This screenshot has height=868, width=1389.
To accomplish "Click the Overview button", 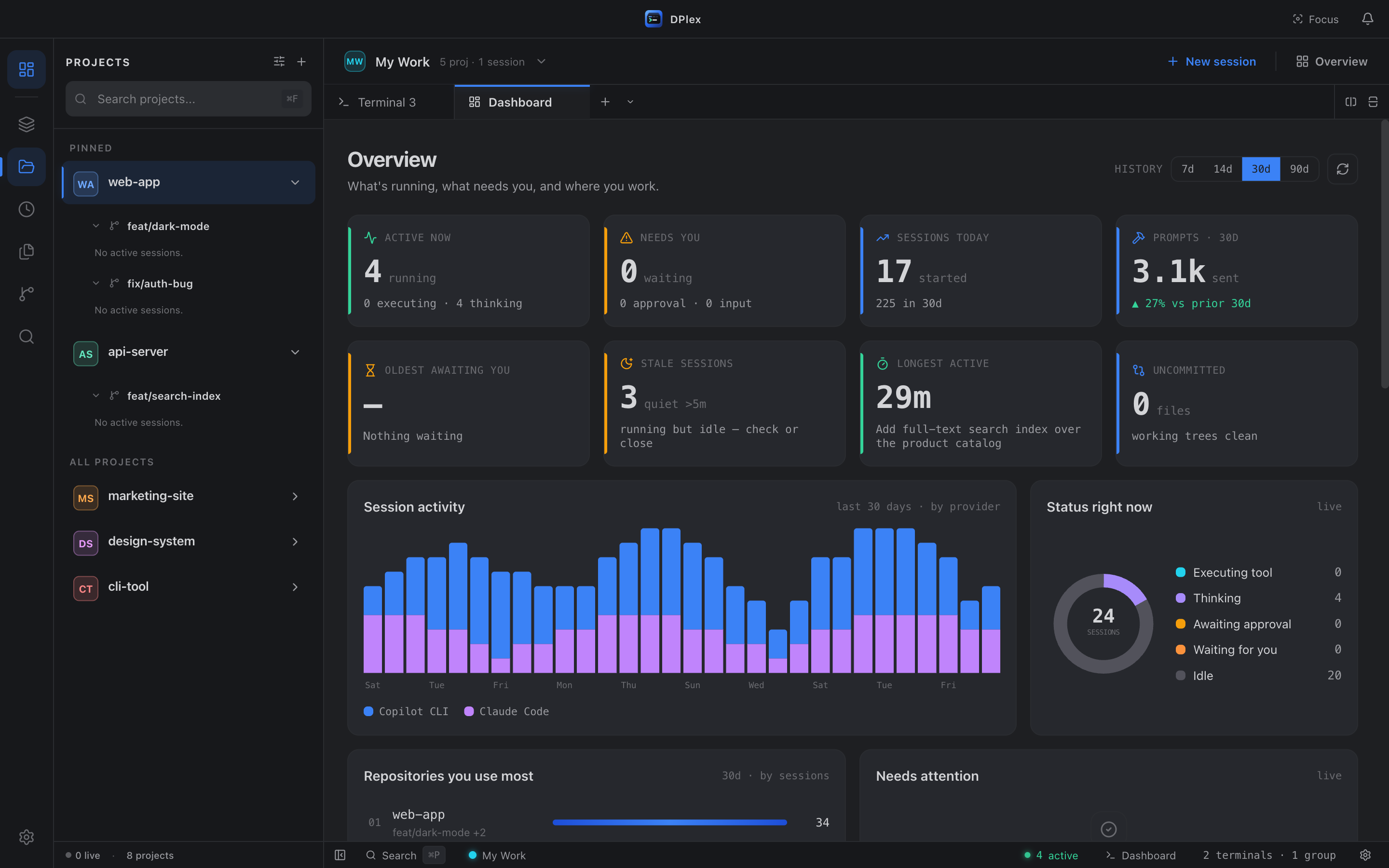I will 1332,61.
